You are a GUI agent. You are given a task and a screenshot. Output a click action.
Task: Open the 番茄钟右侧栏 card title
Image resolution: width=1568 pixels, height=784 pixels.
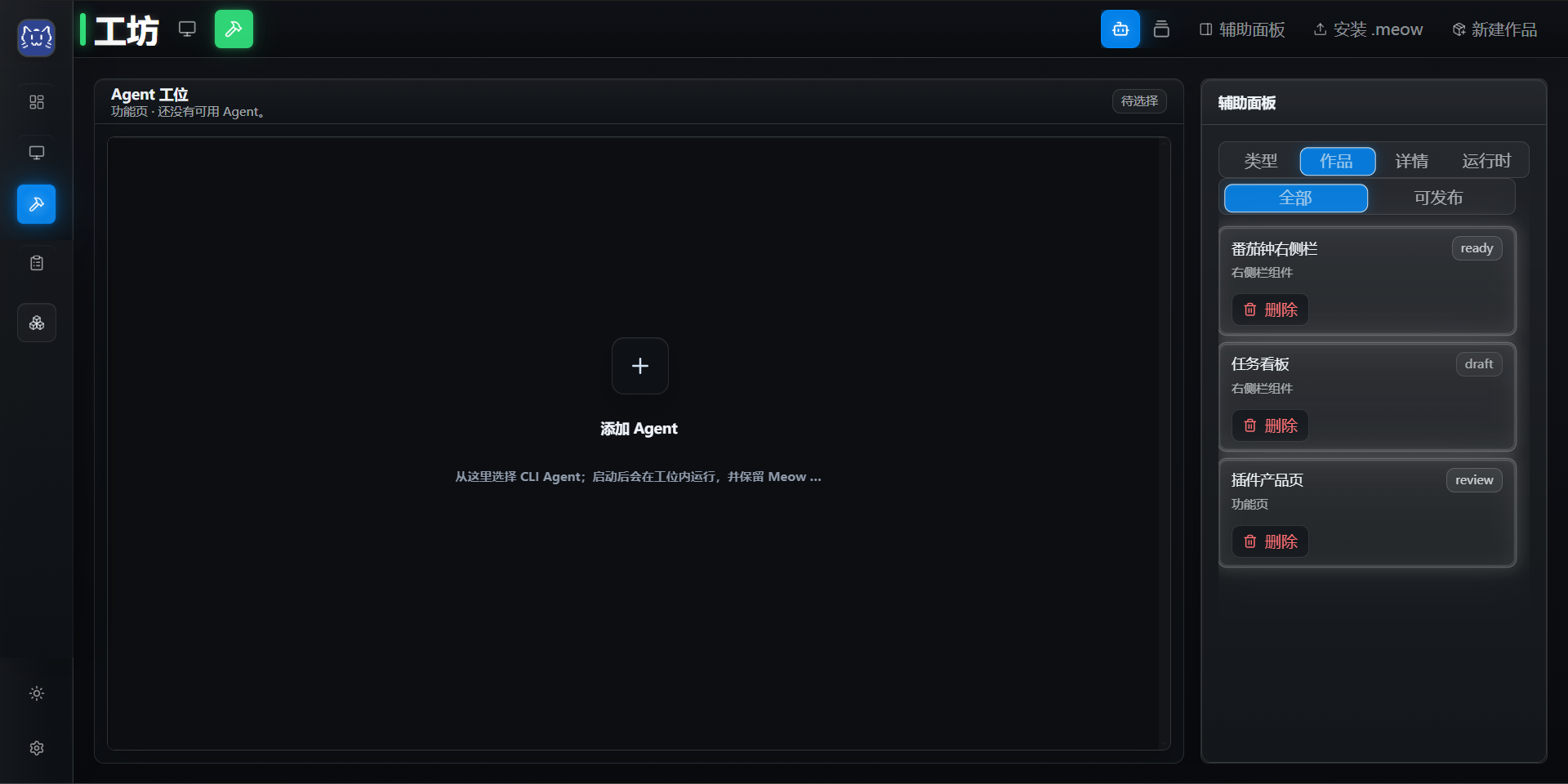point(1274,249)
